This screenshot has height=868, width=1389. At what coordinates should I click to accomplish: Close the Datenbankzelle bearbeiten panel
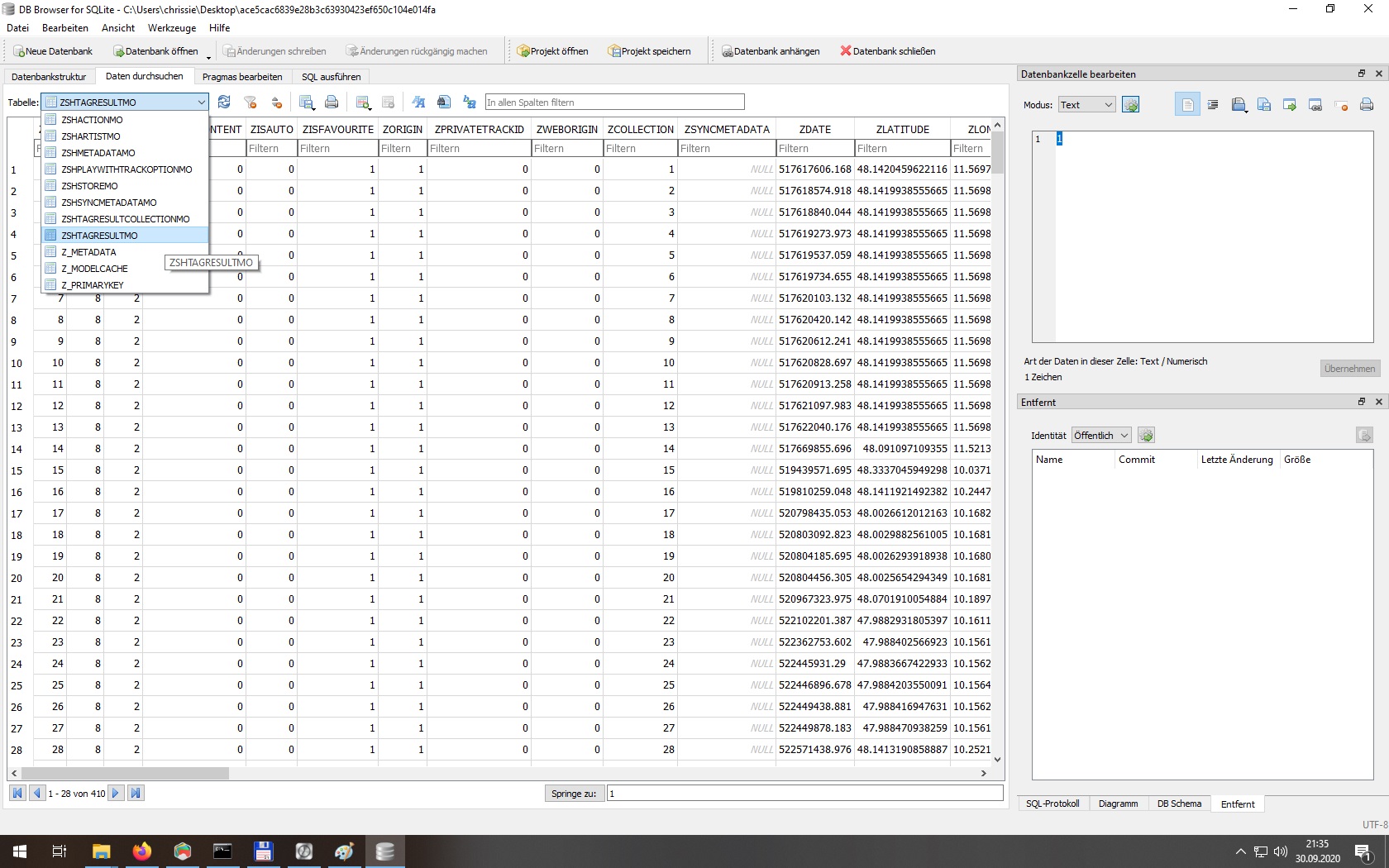point(1378,74)
